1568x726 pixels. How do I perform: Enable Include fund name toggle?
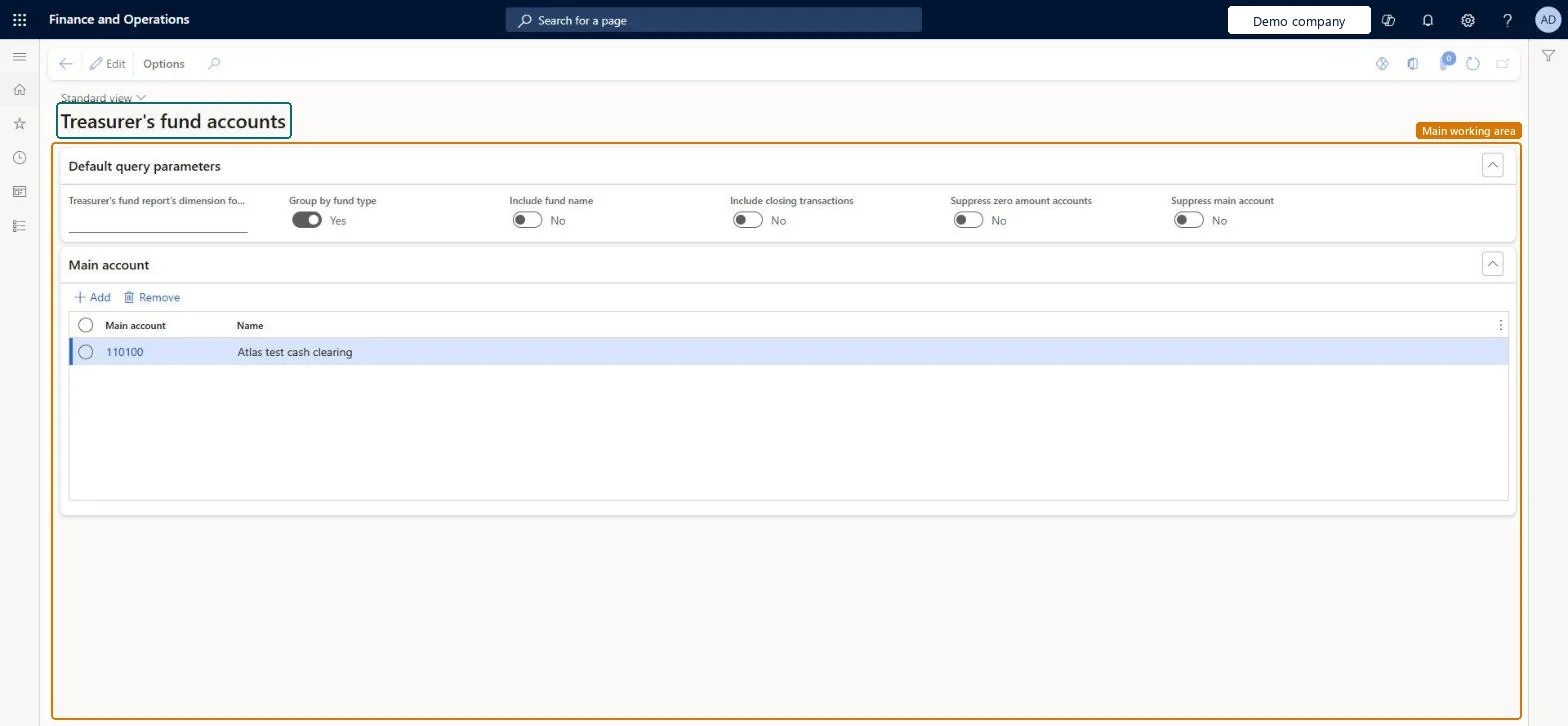(x=527, y=220)
